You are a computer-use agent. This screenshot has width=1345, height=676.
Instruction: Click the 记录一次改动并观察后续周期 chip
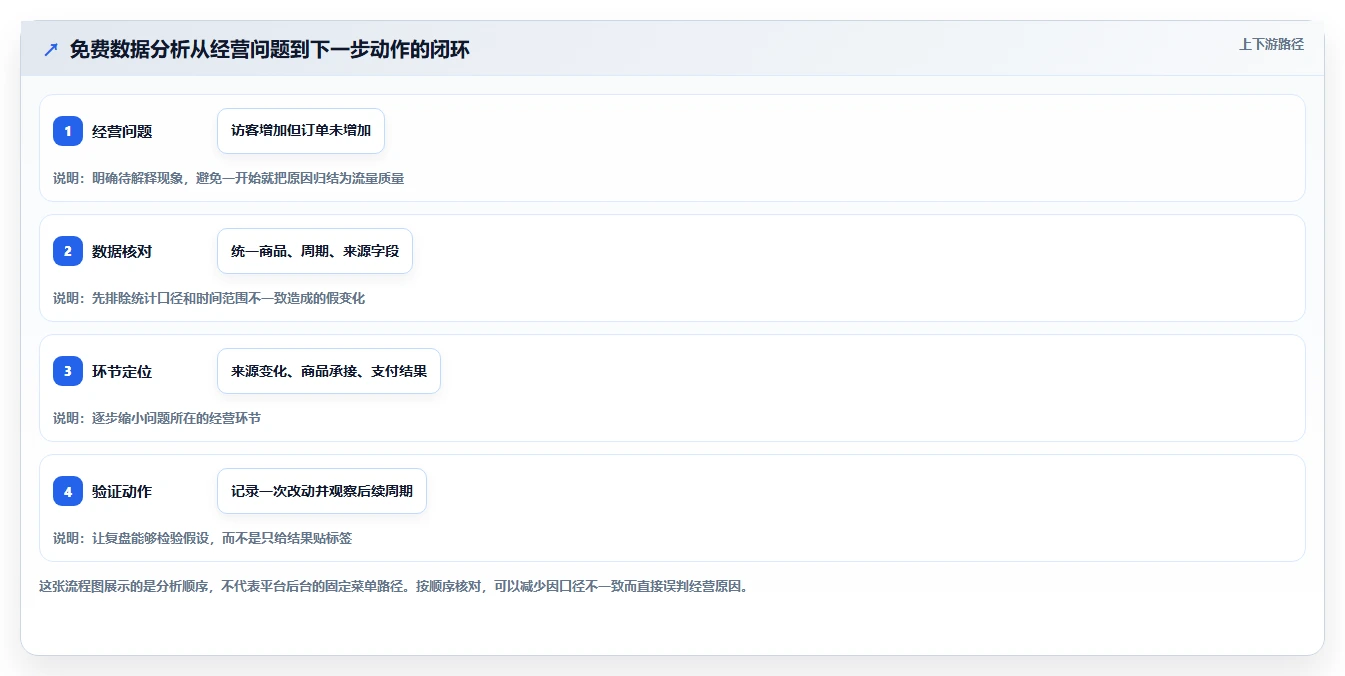point(322,491)
